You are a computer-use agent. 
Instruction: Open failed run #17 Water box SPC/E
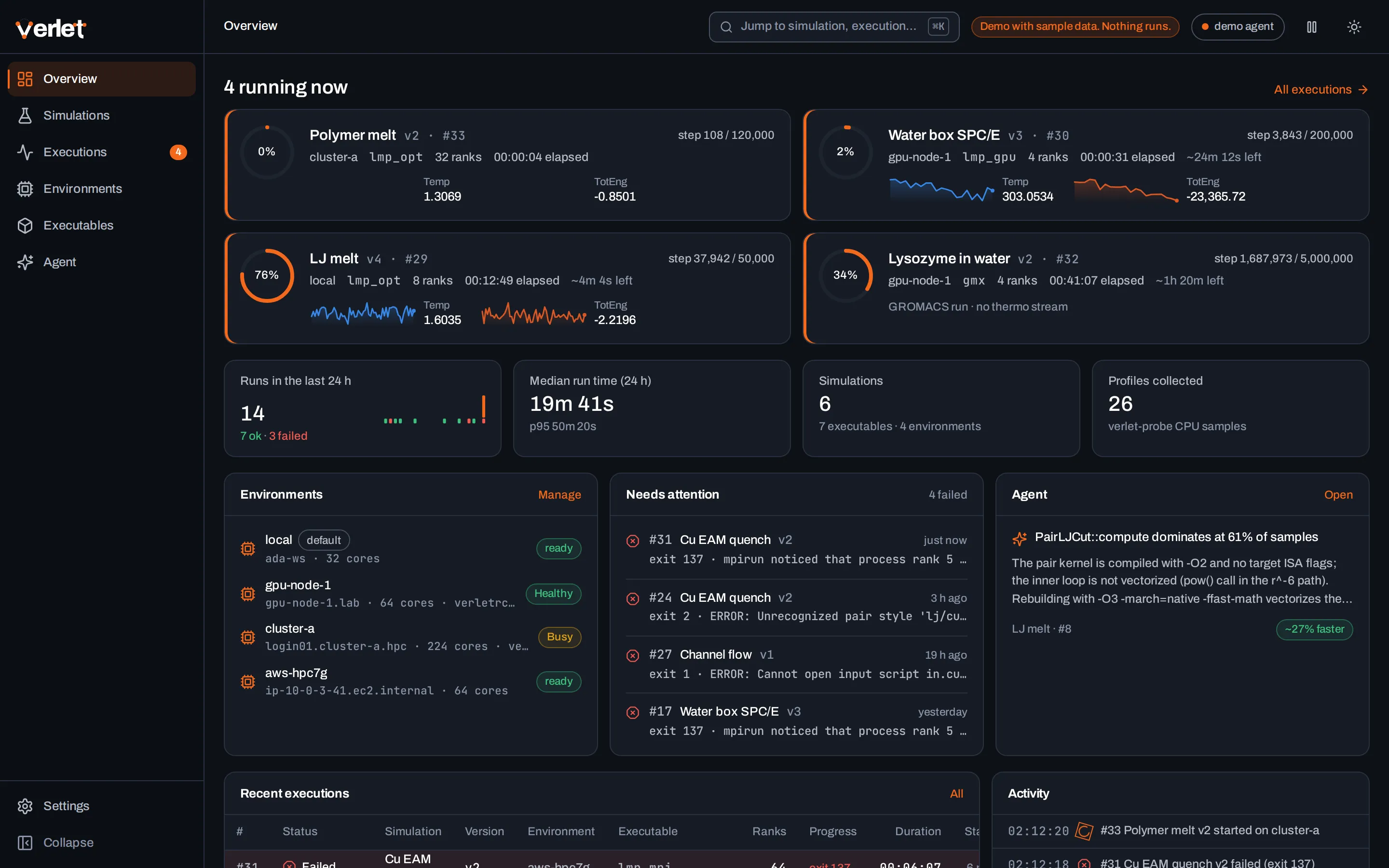(796, 721)
